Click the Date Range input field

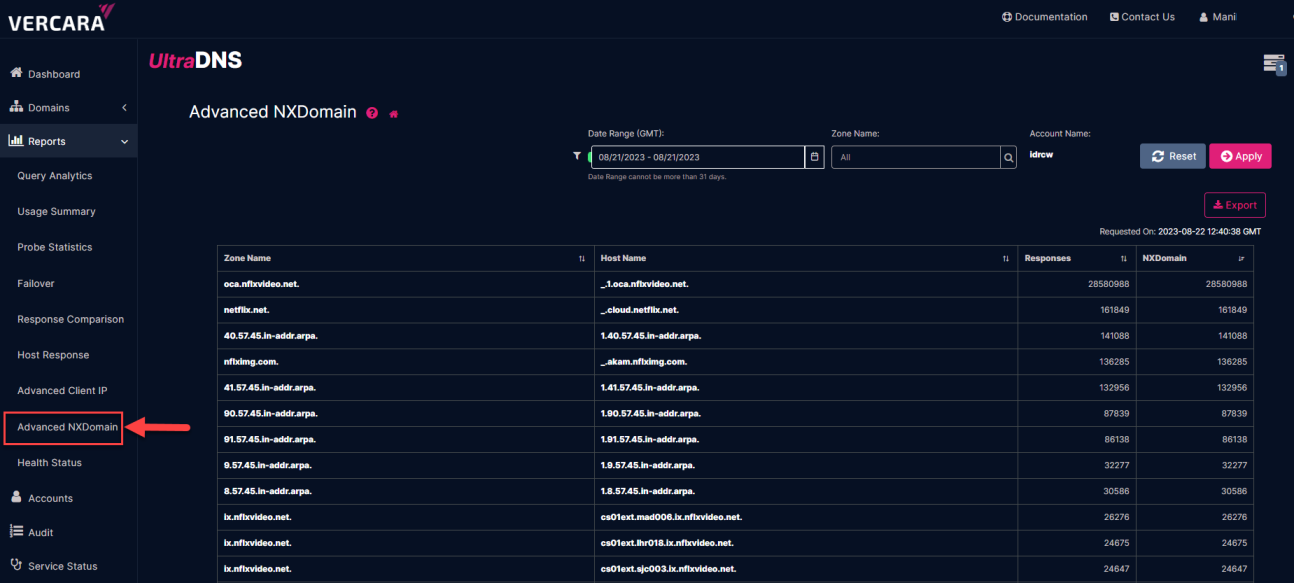(698, 157)
